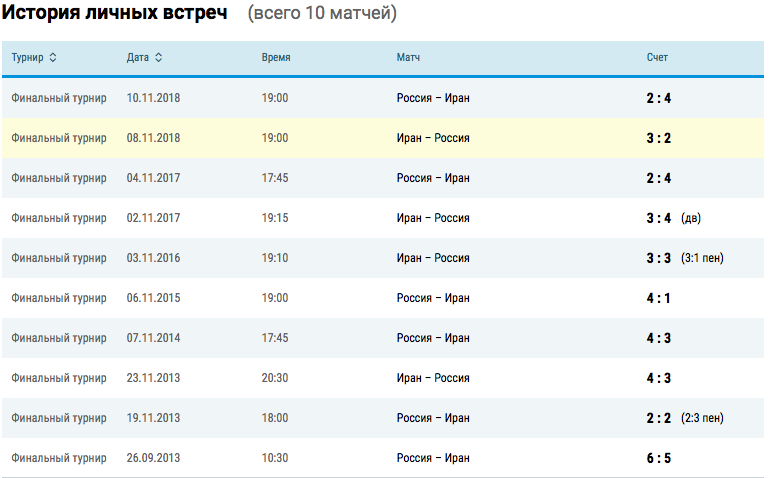Open the 3 : 3 (3:1 пен) result

pyautogui.click(x=685, y=258)
